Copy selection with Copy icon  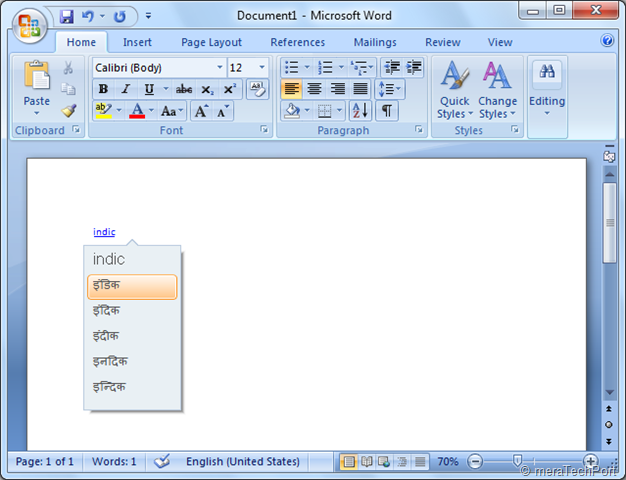click(x=68, y=89)
